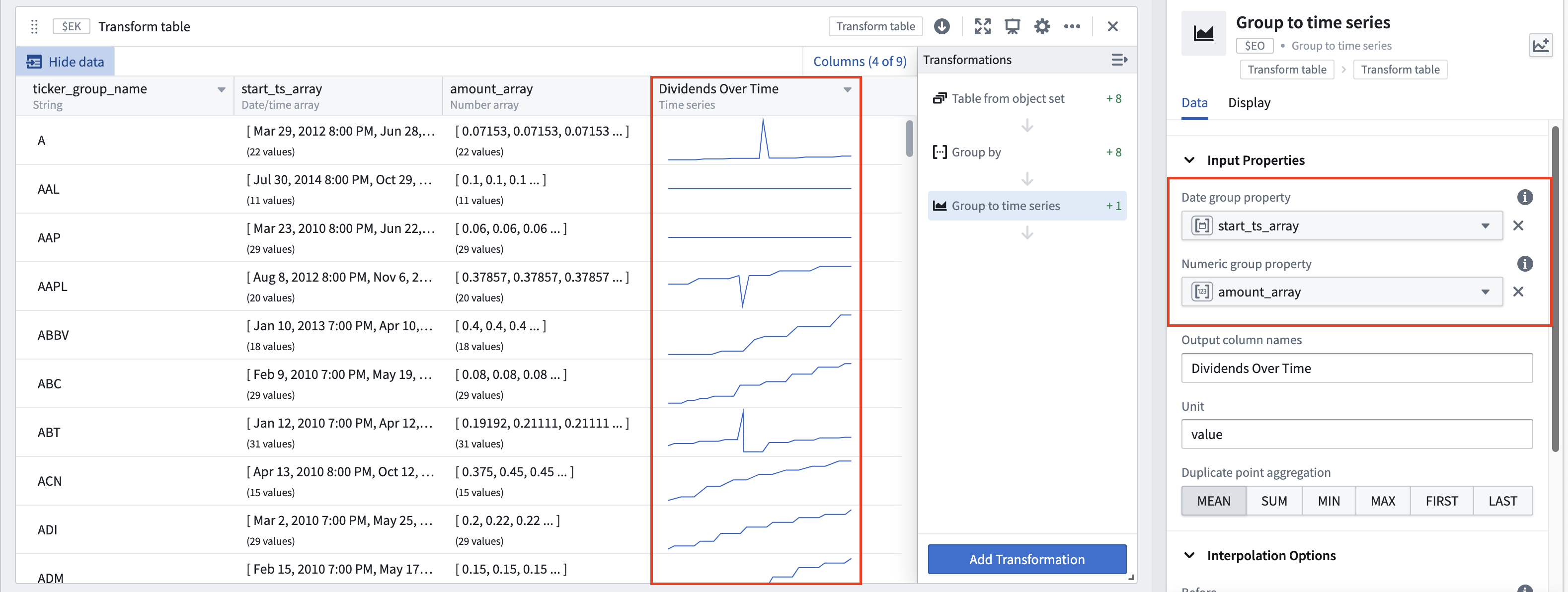Click the download arrow icon in the header
This screenshot has width=1568, height=592.
(x=941, y=26)
